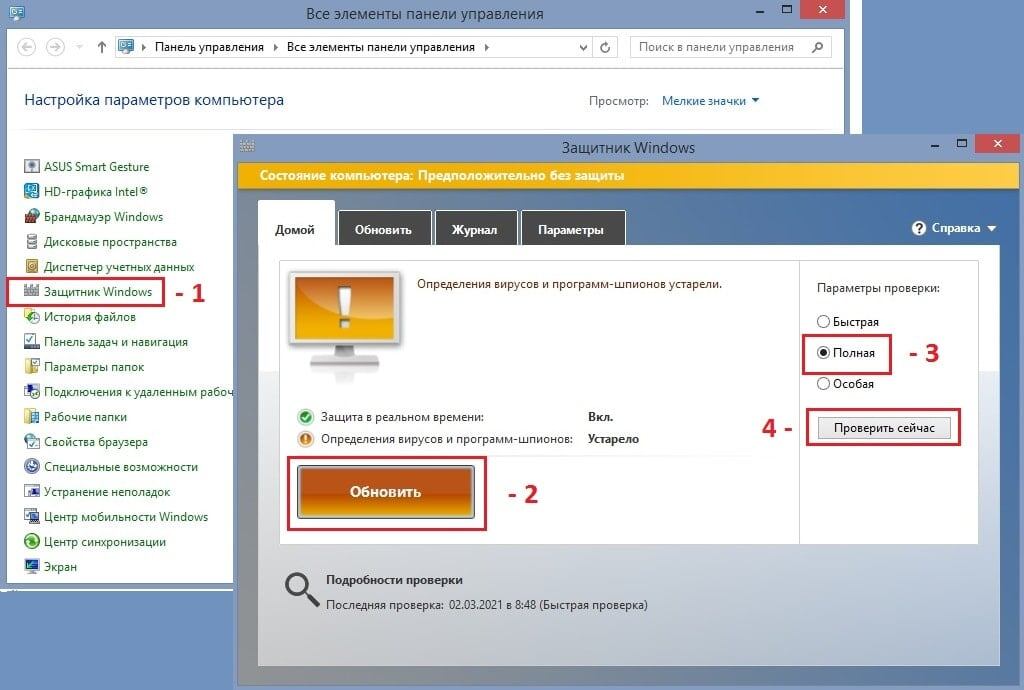Image resolution: width=1024 pixels, height=690 pixels.
Task: Open the Центр синхронизации link
Action: [x=104, y=541]
